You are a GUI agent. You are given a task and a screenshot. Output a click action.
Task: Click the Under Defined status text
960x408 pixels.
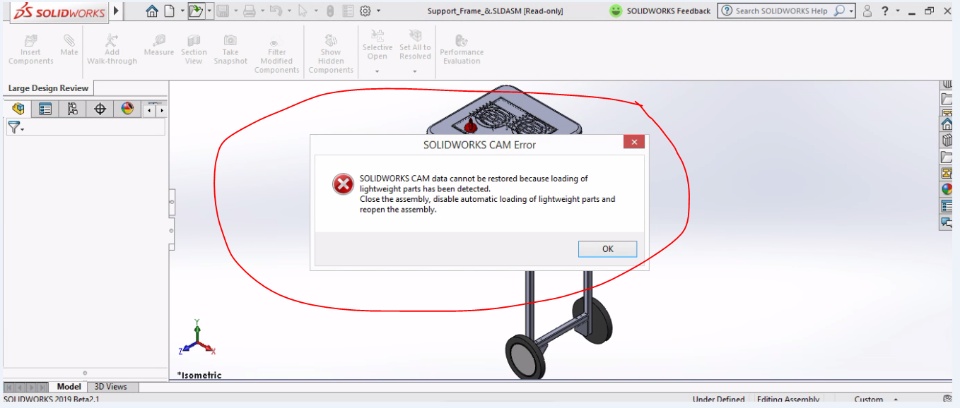click(x=718, y=400)
